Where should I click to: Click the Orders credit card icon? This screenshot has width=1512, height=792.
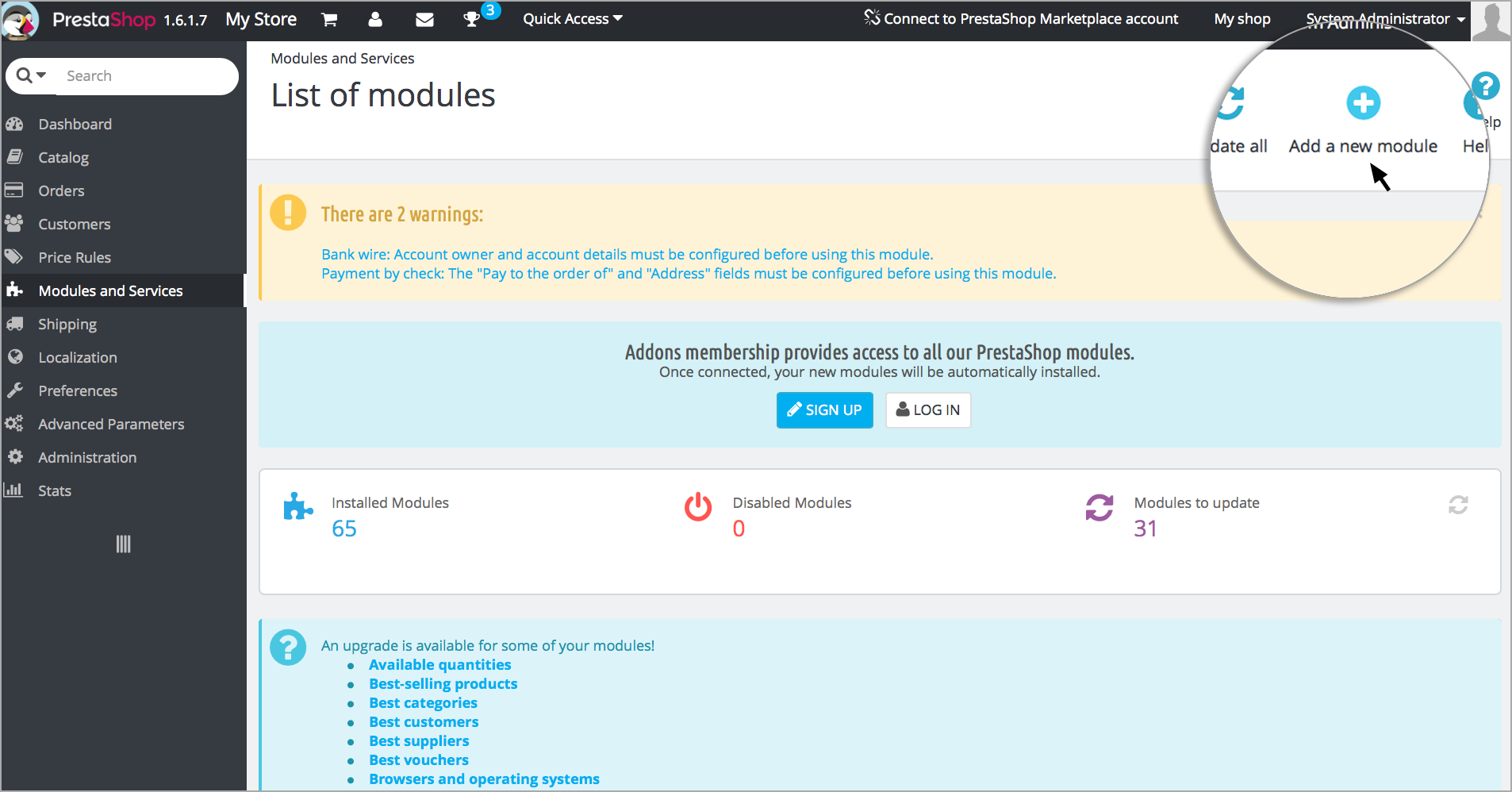(14, 190)
